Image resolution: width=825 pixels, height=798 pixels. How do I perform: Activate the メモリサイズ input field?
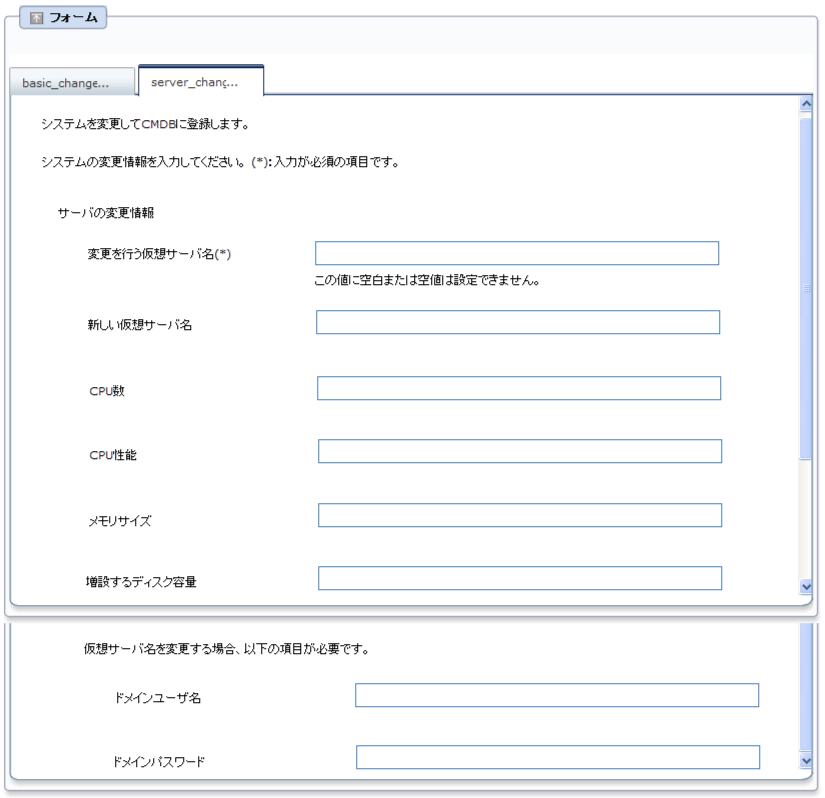coord(520,515)
